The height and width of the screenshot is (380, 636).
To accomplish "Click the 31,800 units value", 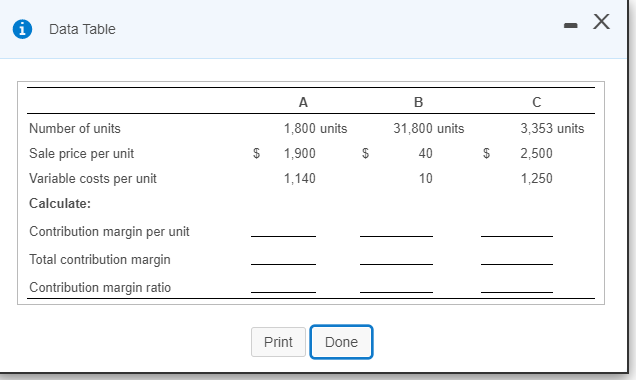I will 429,129.
